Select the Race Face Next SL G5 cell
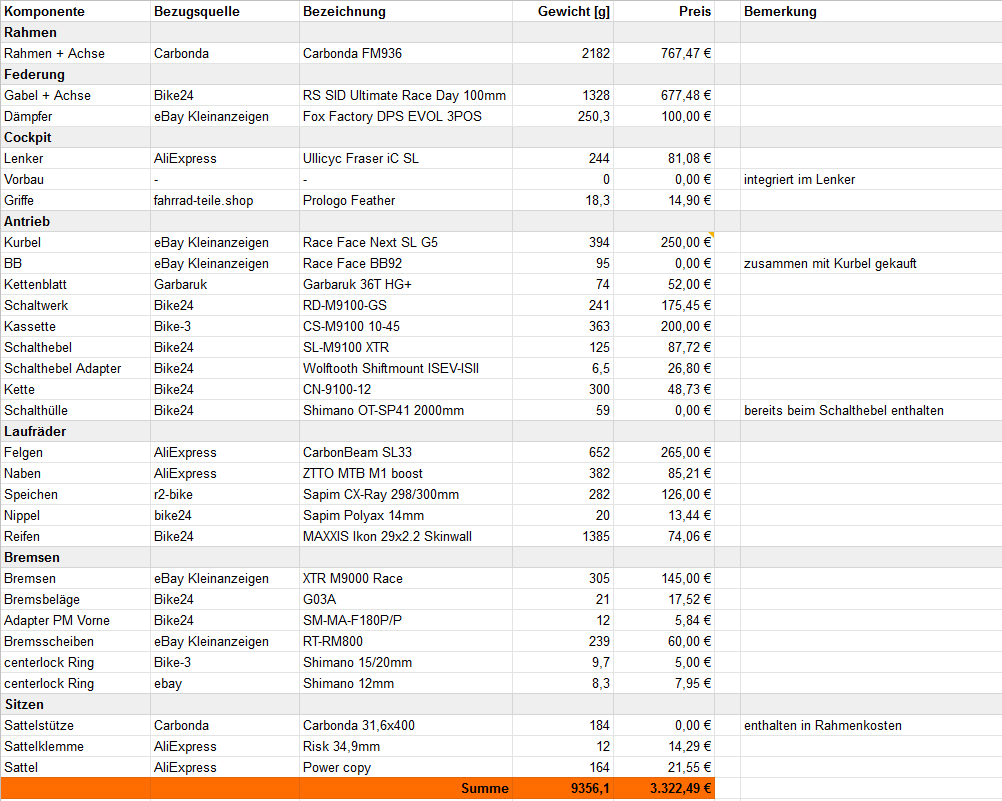The width and height of the screenshot is (1002, 801). (x=406, y=242)
